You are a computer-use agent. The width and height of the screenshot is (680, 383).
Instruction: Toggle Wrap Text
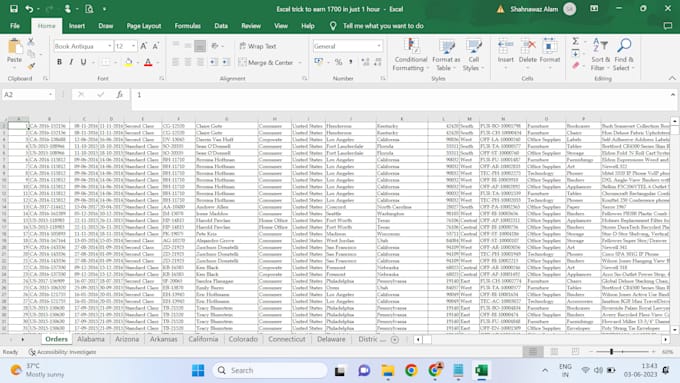(x=258, y=46)
